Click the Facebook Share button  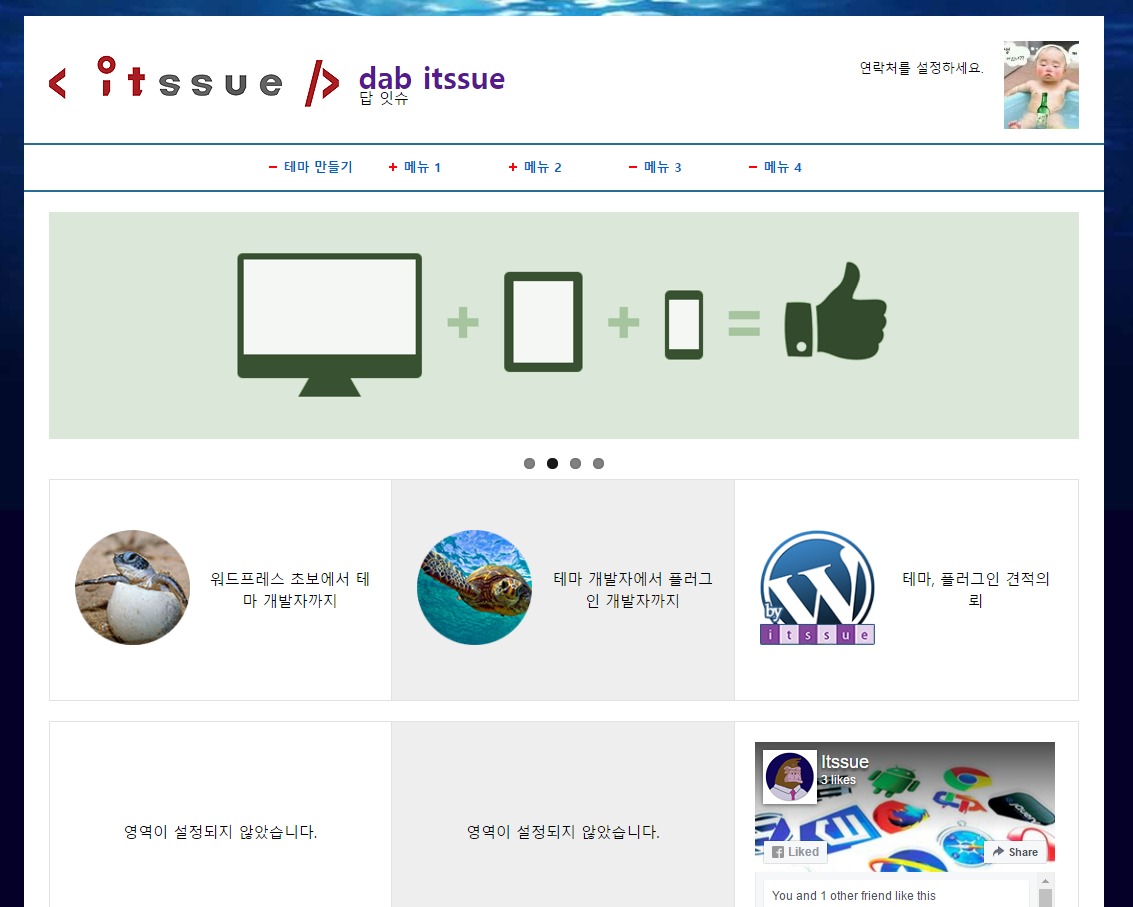[1015, 851]
